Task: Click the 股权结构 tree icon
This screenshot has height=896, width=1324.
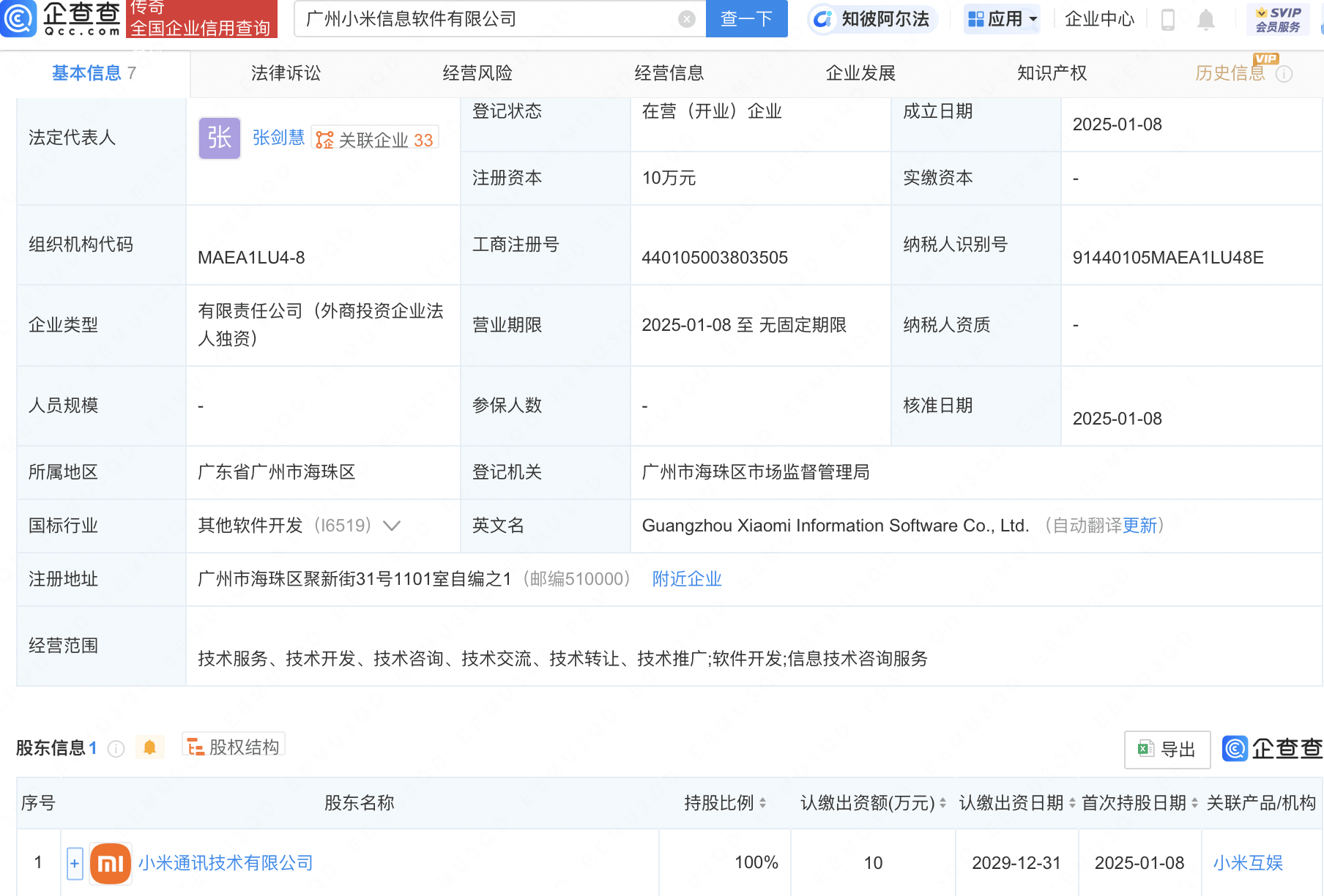Action: [x=196, y=747]
